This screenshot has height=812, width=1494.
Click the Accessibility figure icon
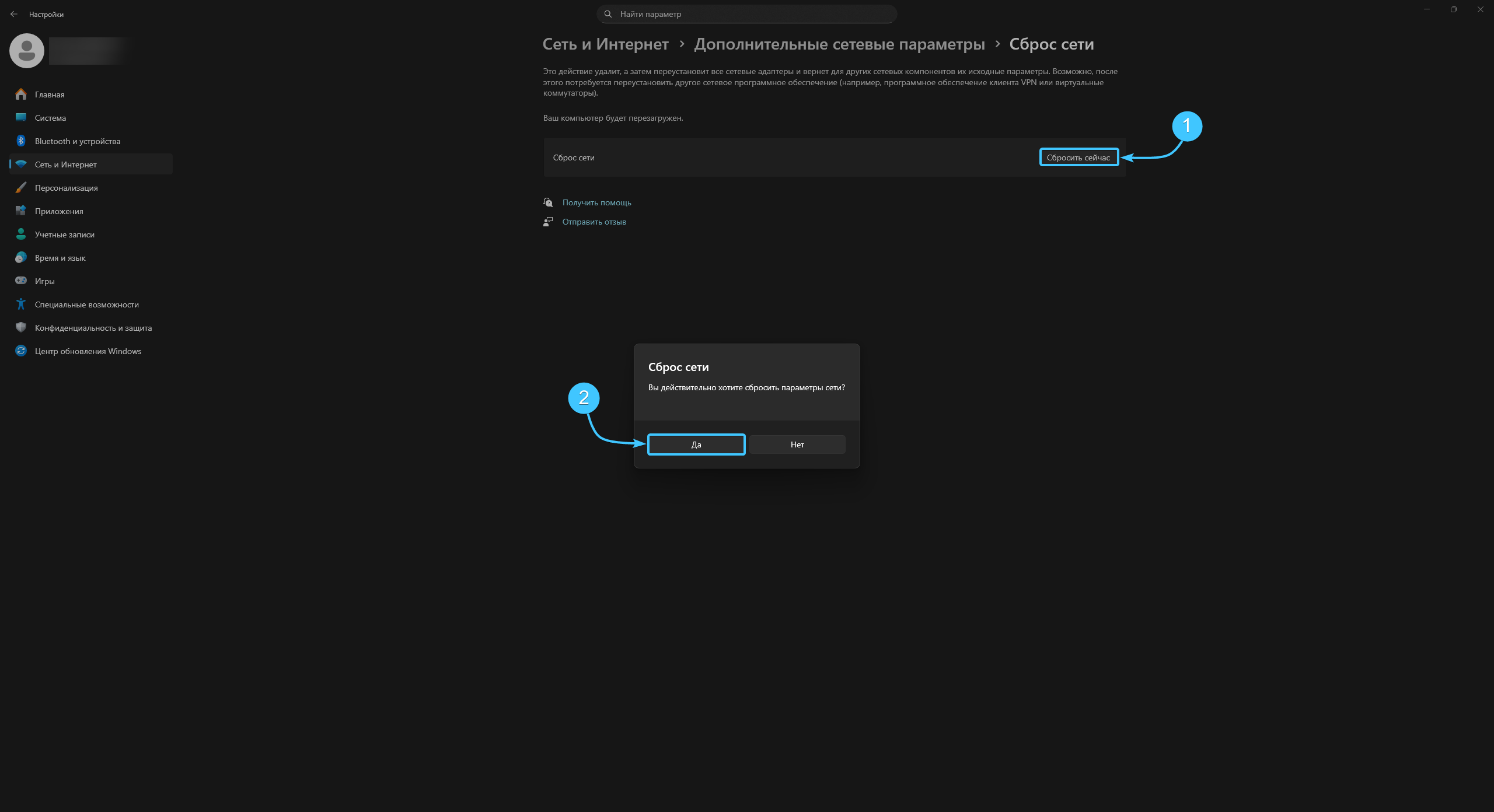pyautogui.click(x=21, y=304)
